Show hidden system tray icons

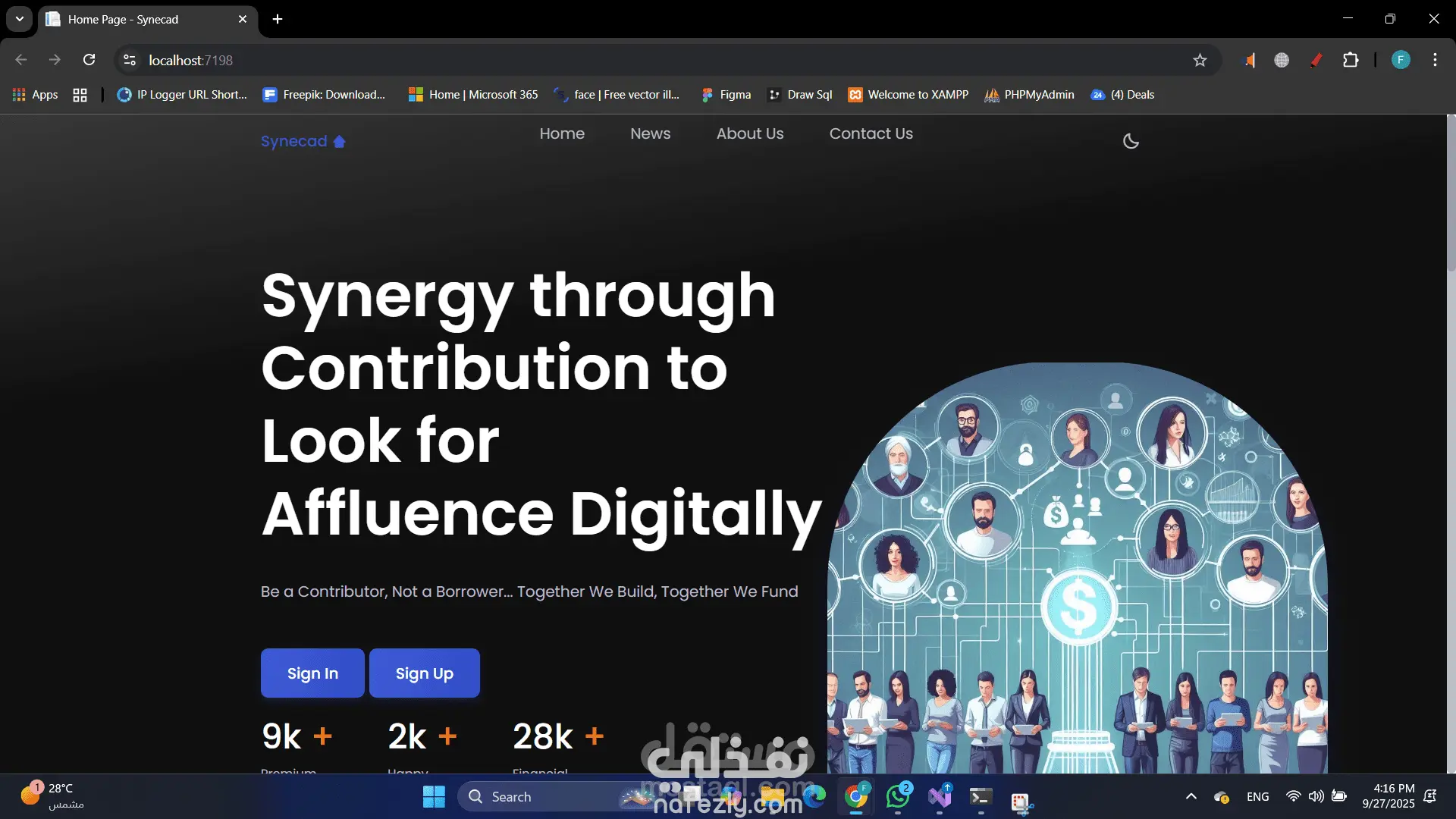(1191, 796)
